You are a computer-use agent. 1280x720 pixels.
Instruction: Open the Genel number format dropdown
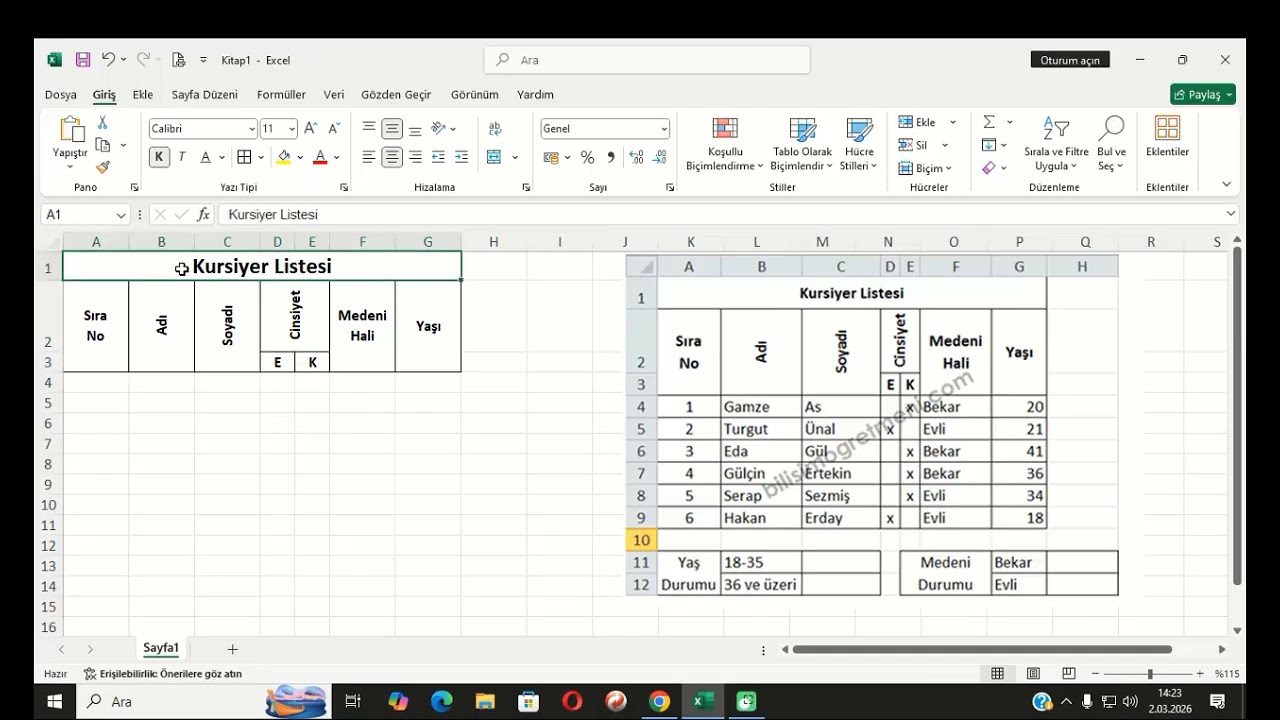coord(663,129)
